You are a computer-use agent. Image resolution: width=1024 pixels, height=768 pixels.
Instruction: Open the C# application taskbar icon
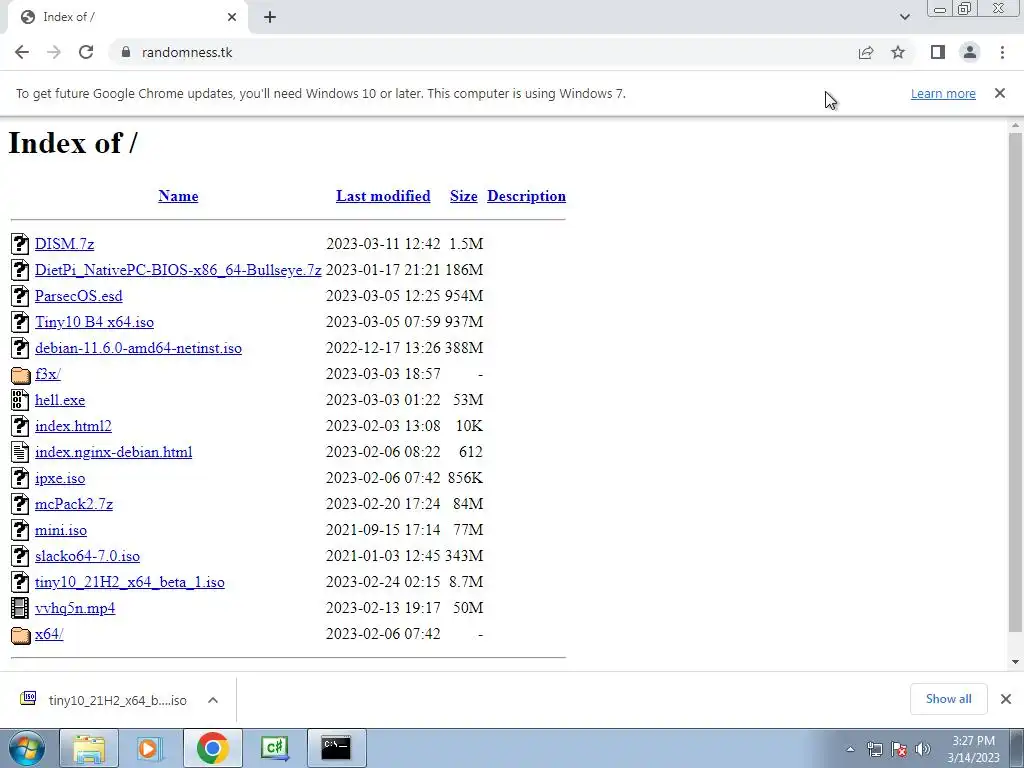tap(274, 748)
